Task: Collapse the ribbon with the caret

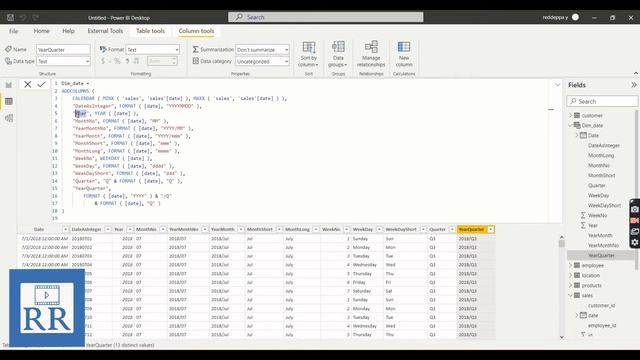Action: point(636,73)
